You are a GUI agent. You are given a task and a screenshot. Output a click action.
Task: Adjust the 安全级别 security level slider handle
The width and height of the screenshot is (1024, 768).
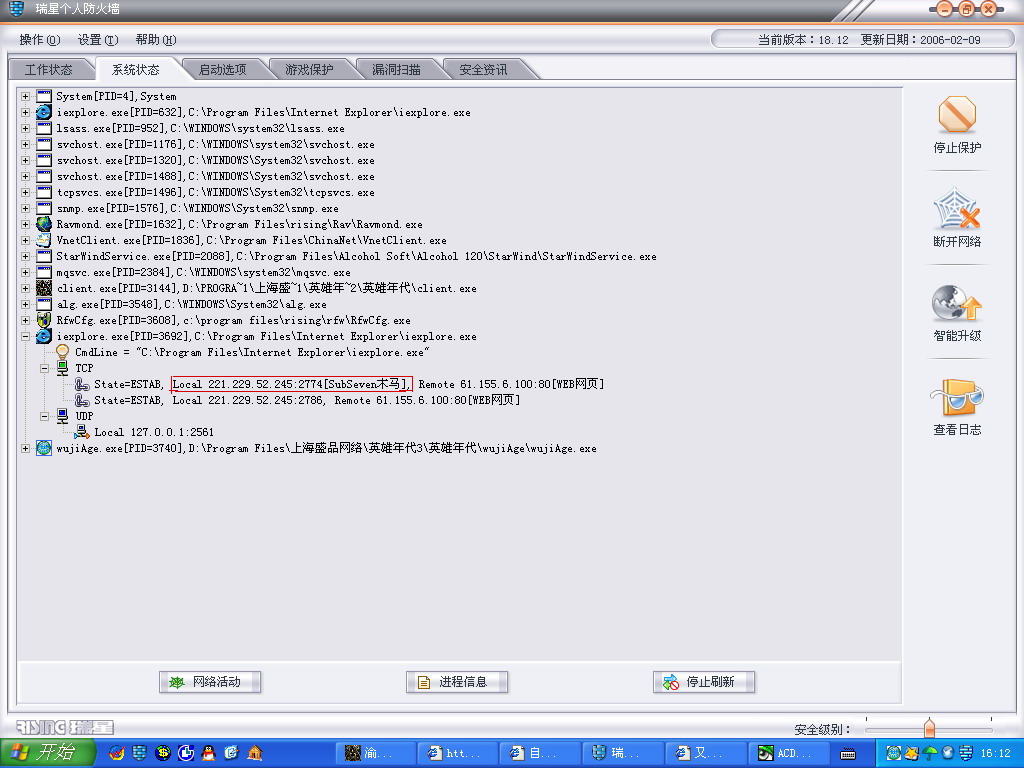pos(929,728)
